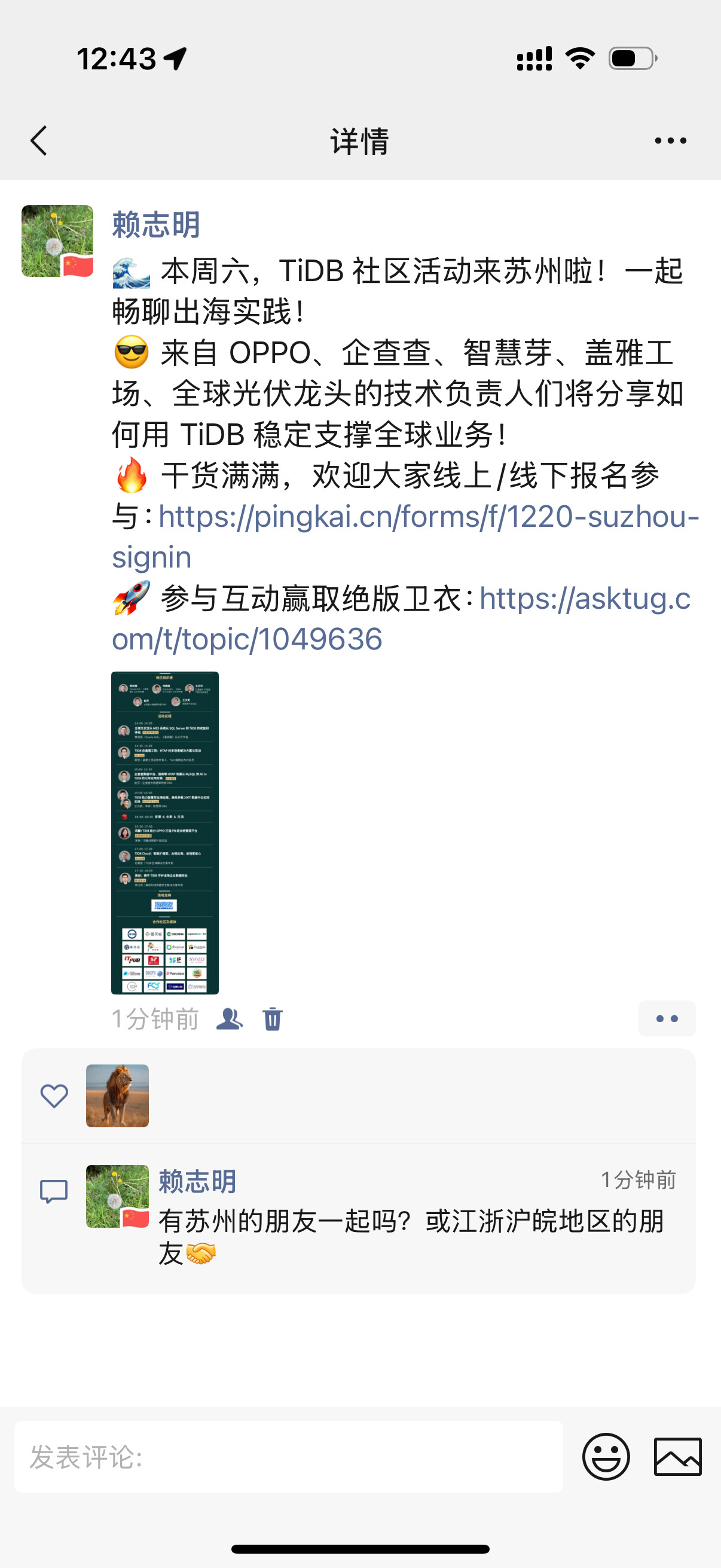Tap the lion avatar in likes
Viewport: 721px width, 1568px height.
point(117,1096)
